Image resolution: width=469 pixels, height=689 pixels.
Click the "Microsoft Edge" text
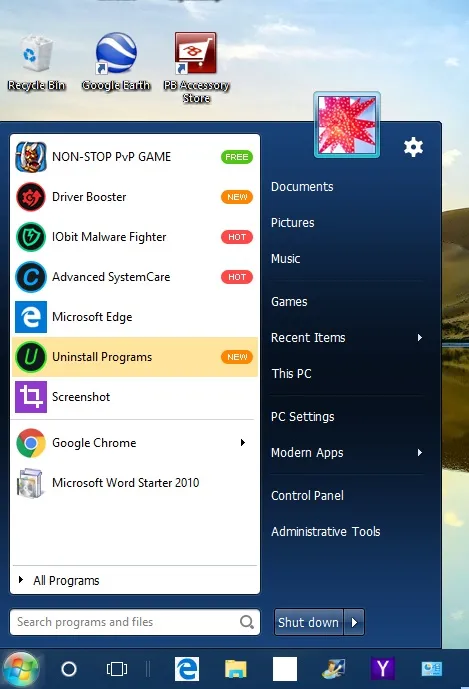[92, 317]
